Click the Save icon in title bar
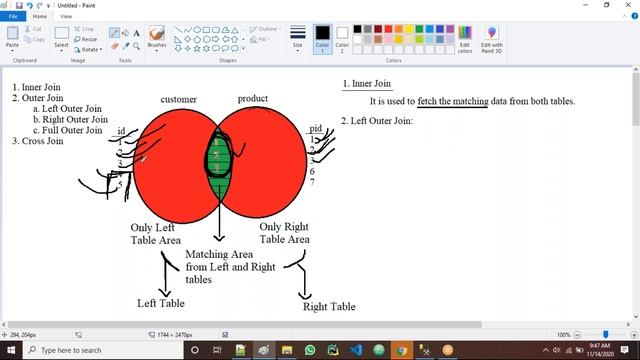 click(19, 5)
